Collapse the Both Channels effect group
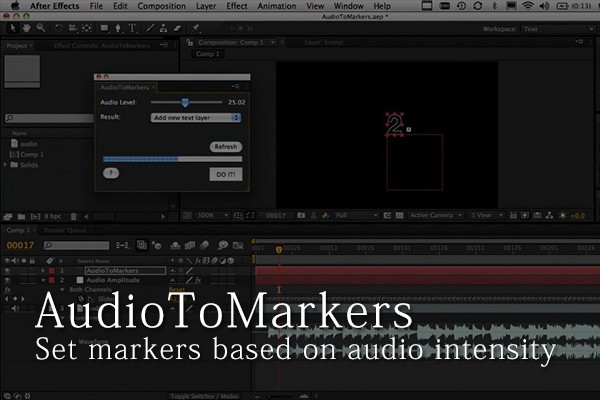The image size is (600, 400). 62,290
